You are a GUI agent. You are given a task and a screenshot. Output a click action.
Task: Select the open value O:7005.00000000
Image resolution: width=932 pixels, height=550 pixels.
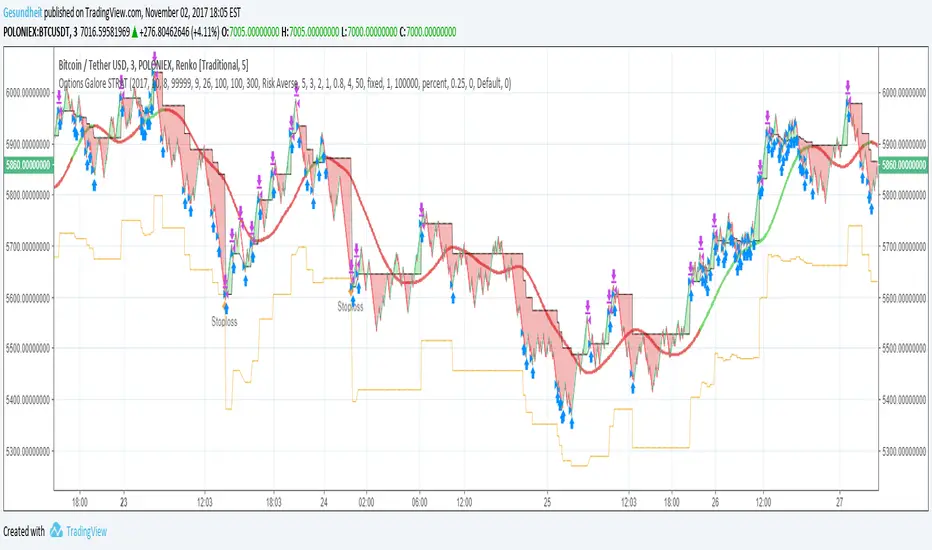point(250,32)
